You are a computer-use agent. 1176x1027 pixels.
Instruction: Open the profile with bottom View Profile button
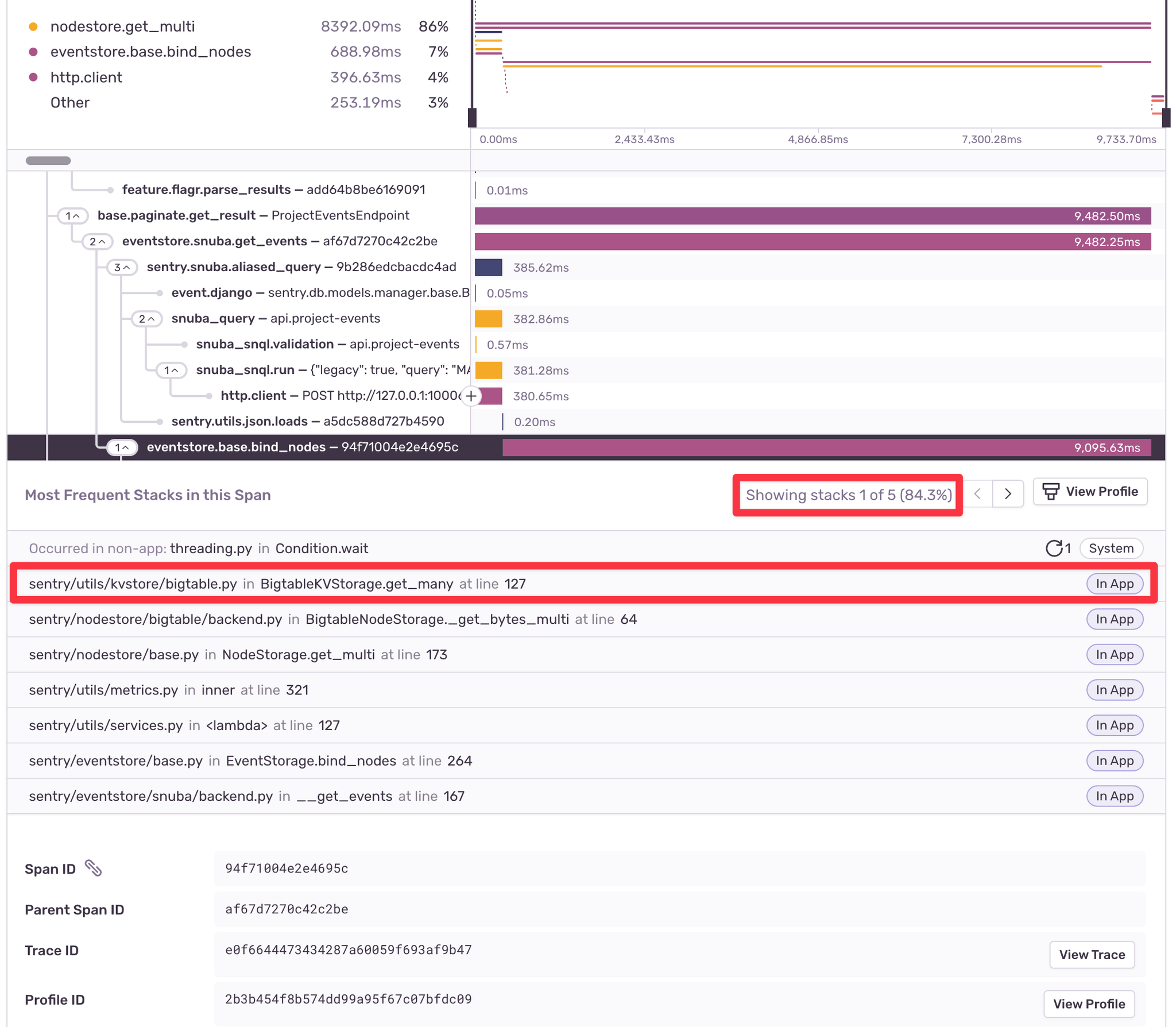pos(1089,1003)
